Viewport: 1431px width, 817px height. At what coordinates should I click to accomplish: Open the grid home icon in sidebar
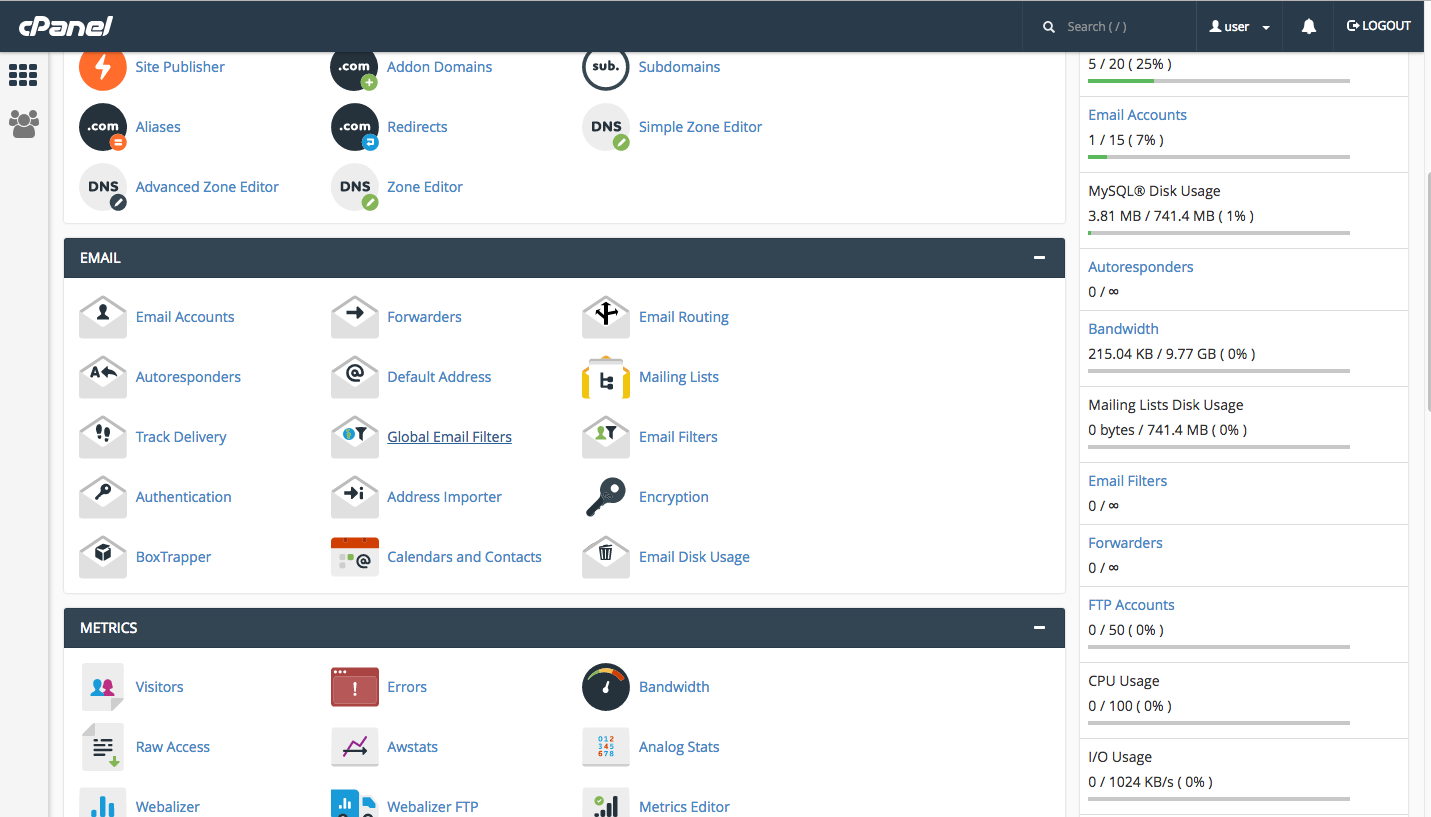pos(23,75)
